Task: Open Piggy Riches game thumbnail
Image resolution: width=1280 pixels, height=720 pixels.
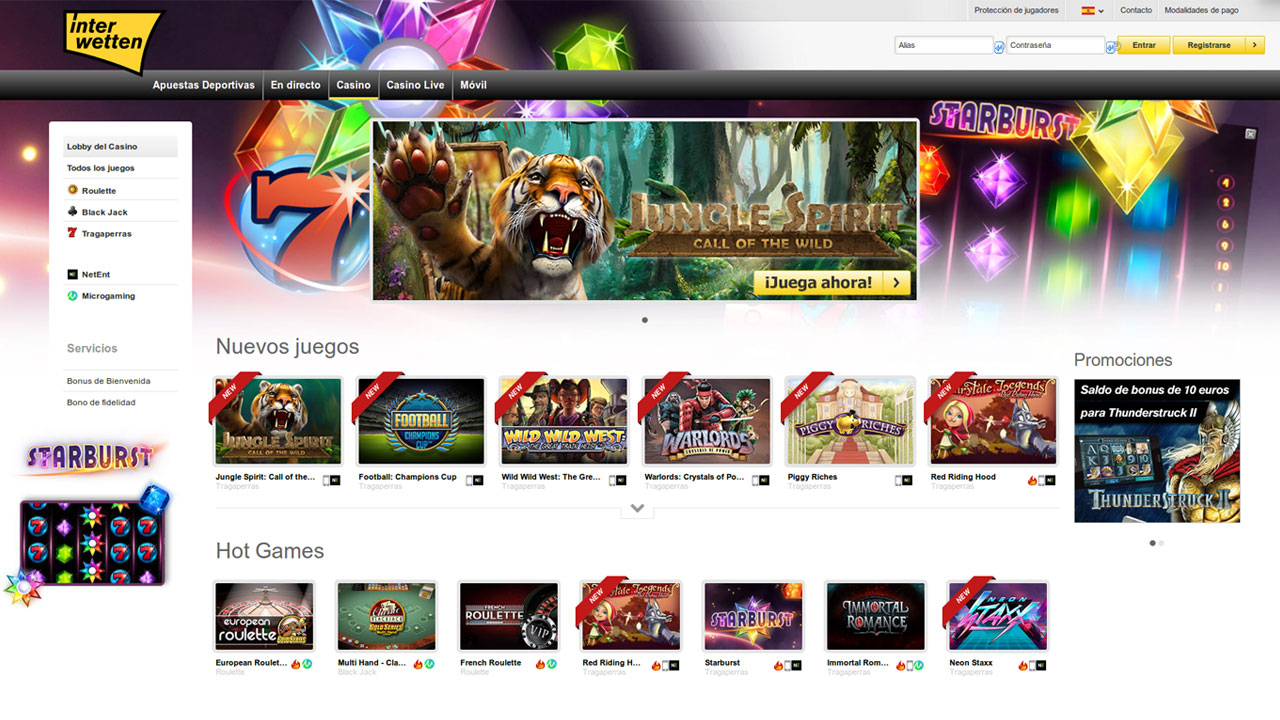Action: 850,421
